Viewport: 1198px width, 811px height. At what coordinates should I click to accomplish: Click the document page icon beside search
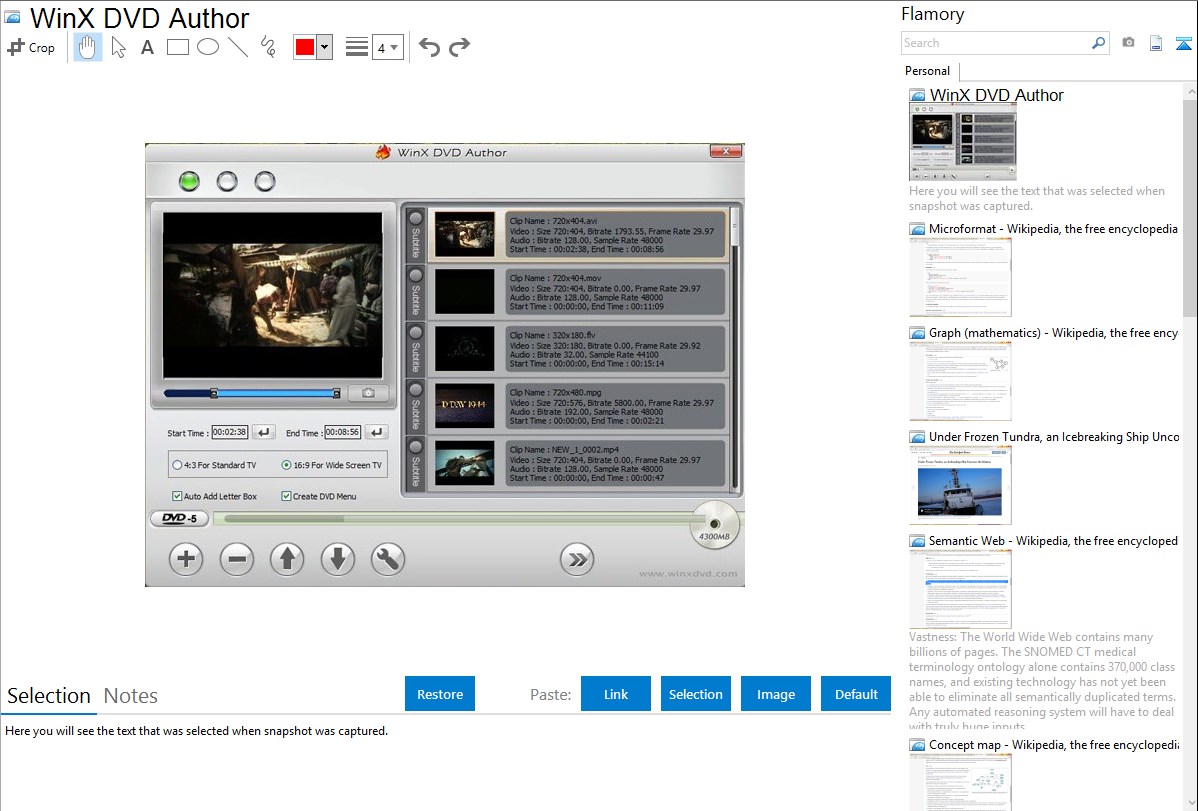click(1156, 43)
